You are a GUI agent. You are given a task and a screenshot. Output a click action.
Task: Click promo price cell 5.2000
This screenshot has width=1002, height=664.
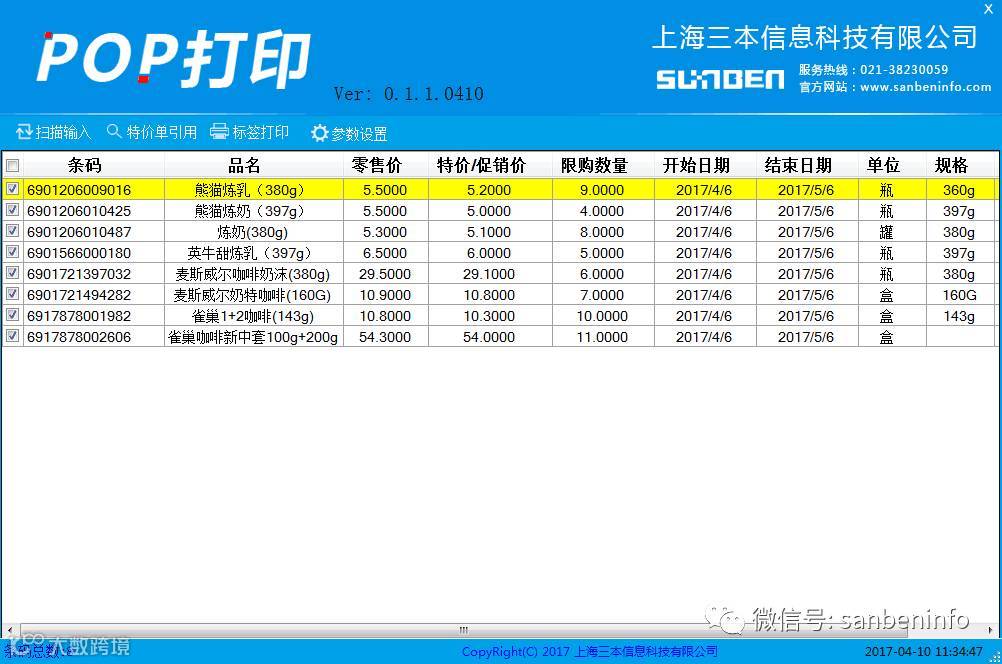click(x=489, y=190)
